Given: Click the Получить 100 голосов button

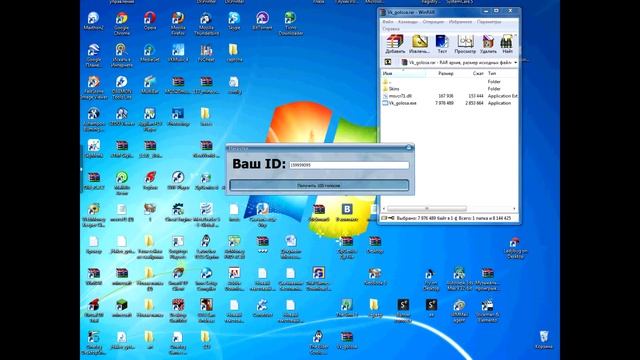Looking at the screenshot, I should 319,185.
